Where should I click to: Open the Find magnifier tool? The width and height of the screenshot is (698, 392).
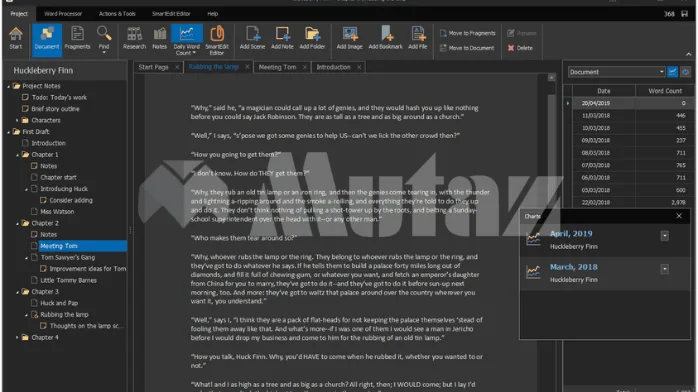click(104, 39)
